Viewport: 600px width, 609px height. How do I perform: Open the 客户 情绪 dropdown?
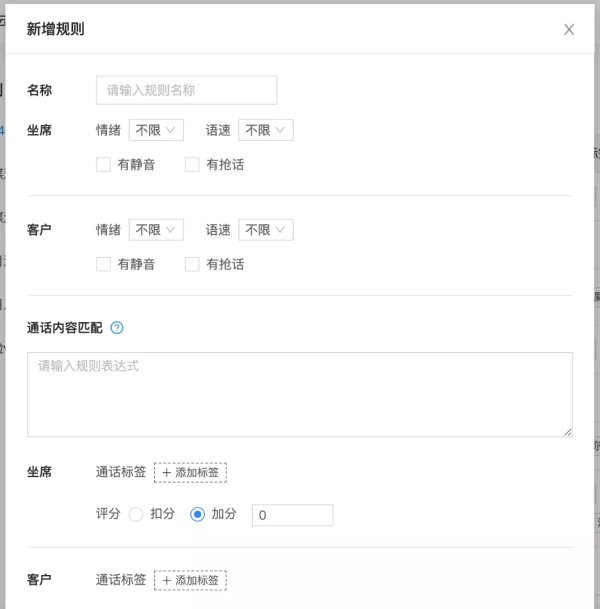coord(156,230)
